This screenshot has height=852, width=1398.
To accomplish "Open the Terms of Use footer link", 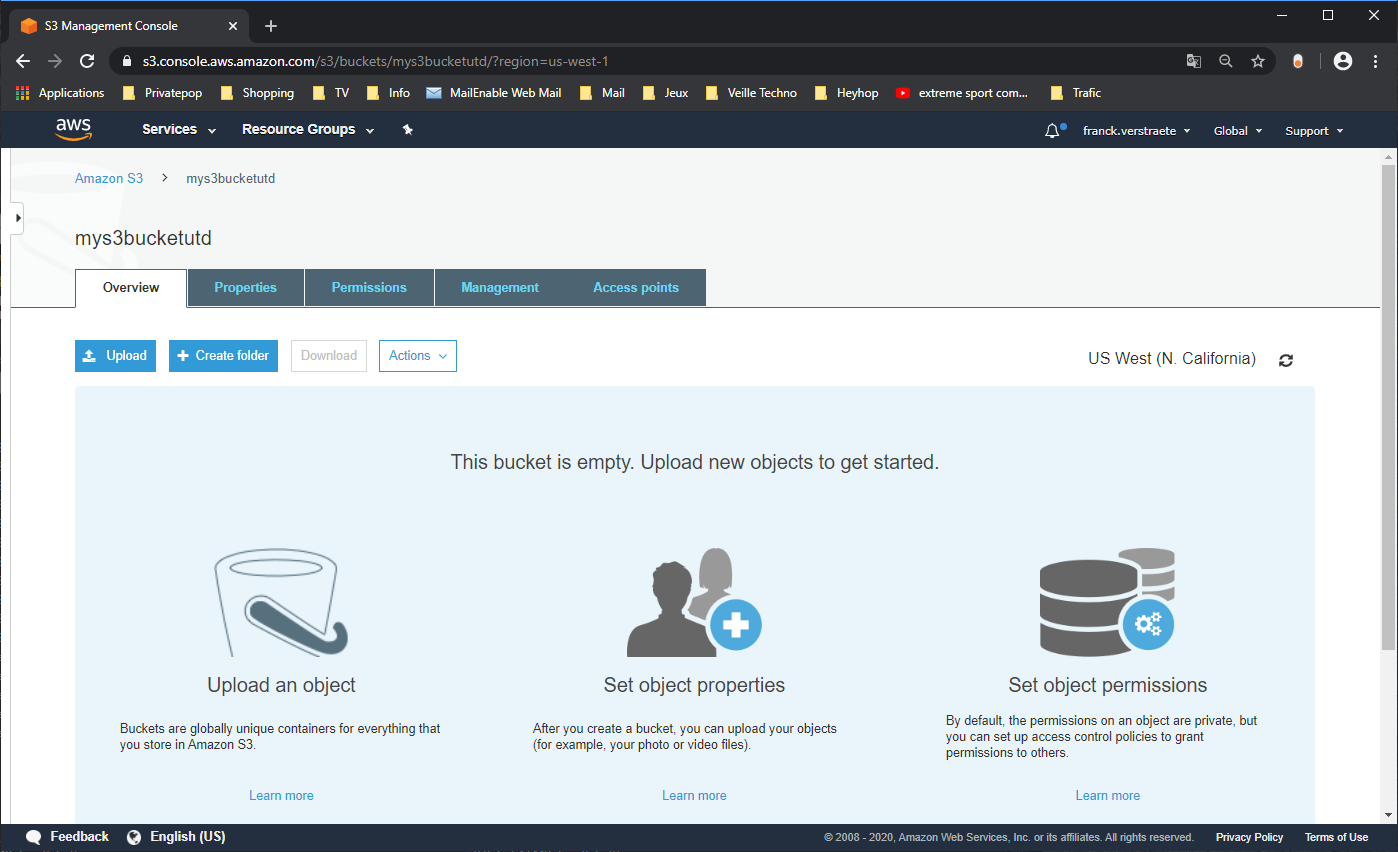I will 1336,838.
